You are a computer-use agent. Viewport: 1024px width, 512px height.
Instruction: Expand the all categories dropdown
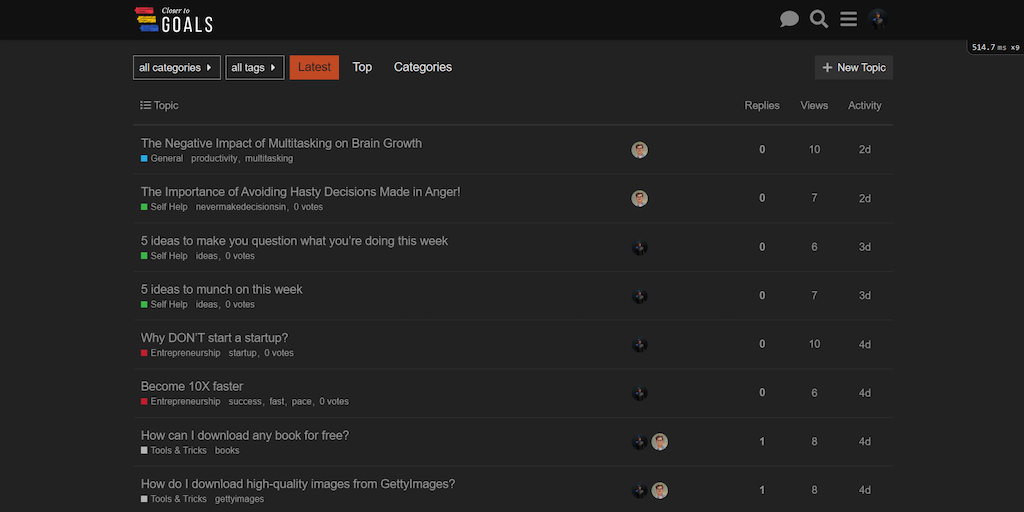176,67
